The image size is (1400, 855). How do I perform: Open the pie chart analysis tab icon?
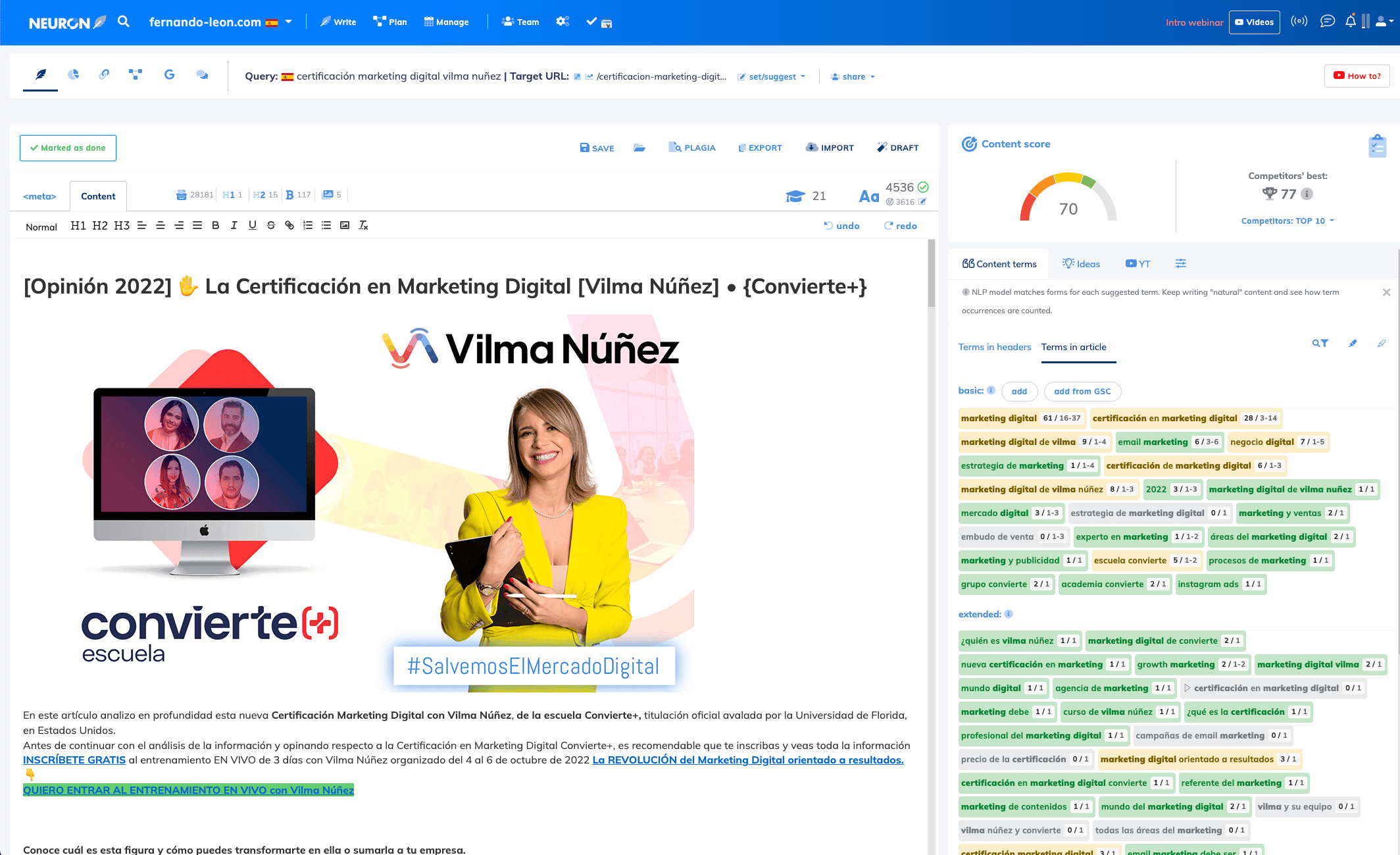(73, 75)
